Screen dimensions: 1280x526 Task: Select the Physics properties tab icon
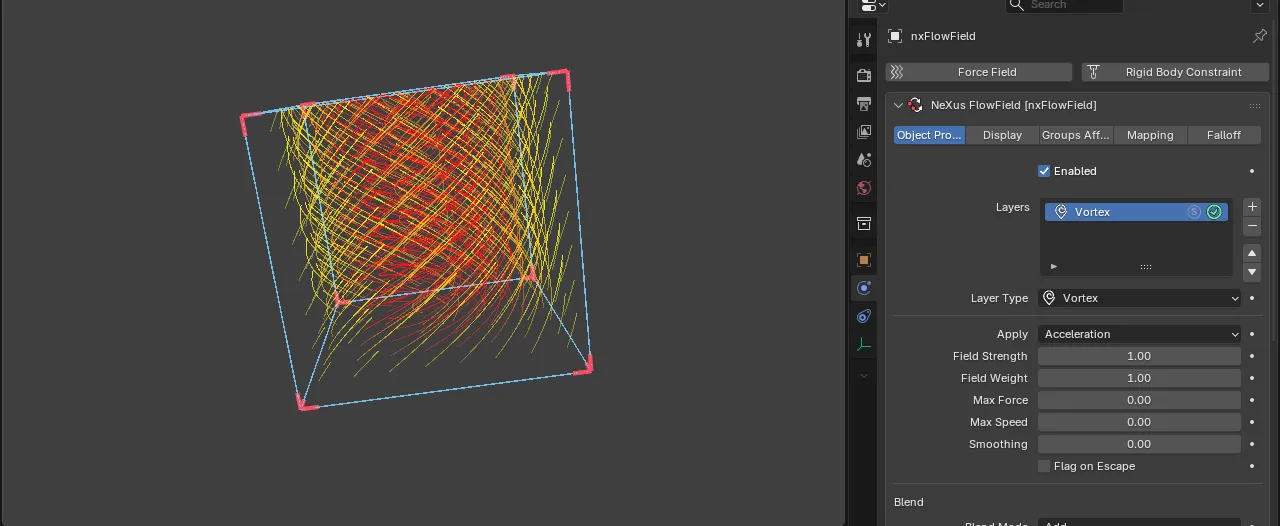pyautogui.click(x=864, y=288)
